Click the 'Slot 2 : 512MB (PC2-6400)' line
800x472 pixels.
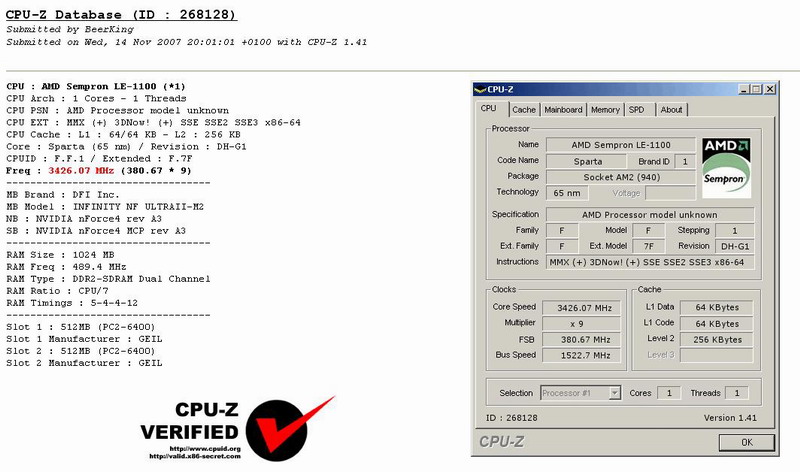(x=81, y=351)
